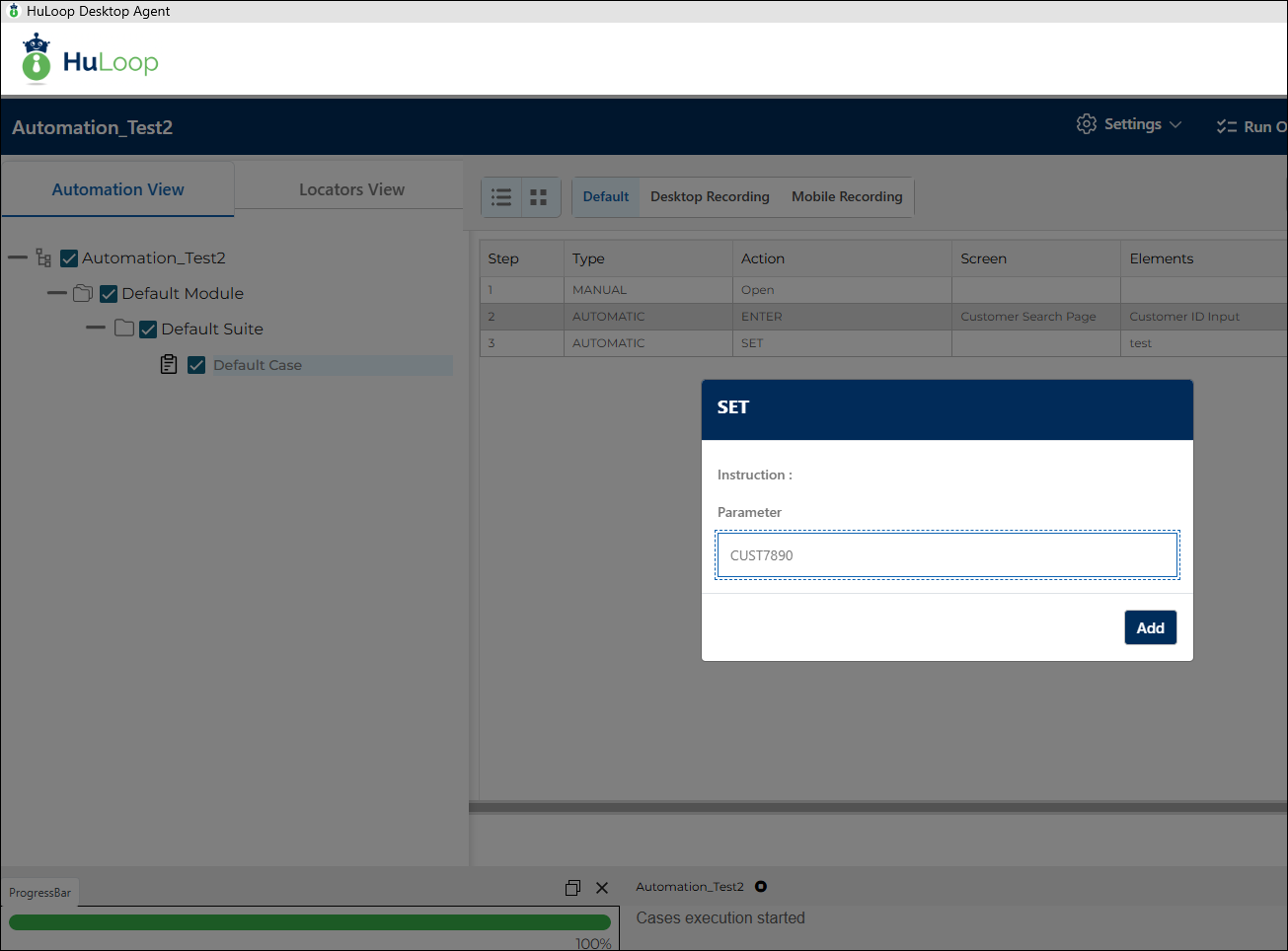
Task: Collapse the Automation_Test2 tree node
Action: click(18, 257)
